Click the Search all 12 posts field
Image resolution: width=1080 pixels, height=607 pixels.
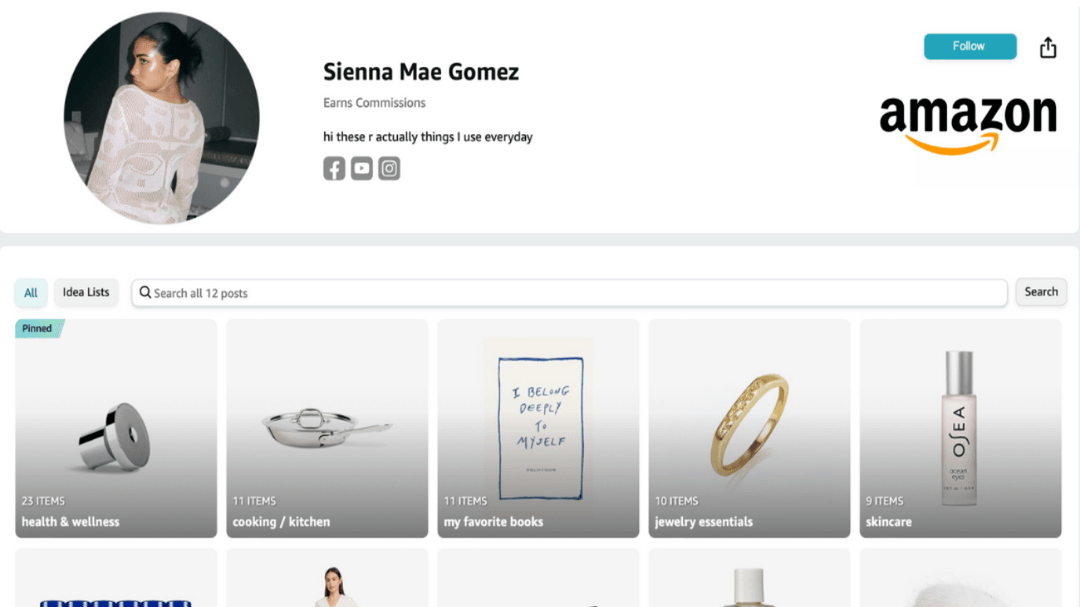click(x=570, y=293)
